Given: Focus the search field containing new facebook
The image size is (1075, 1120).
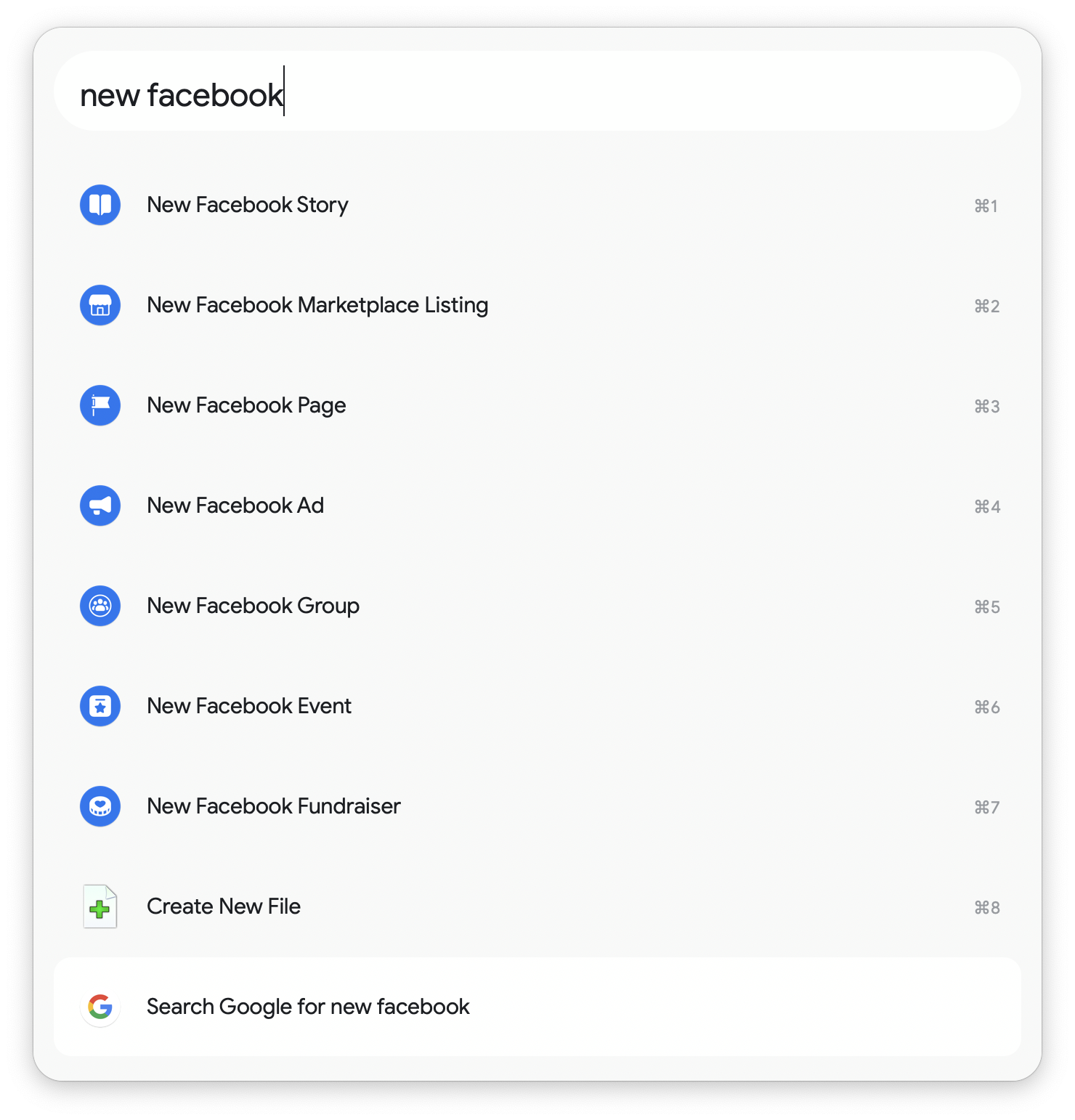Looking at the screenshot, I should coord(537,91).
